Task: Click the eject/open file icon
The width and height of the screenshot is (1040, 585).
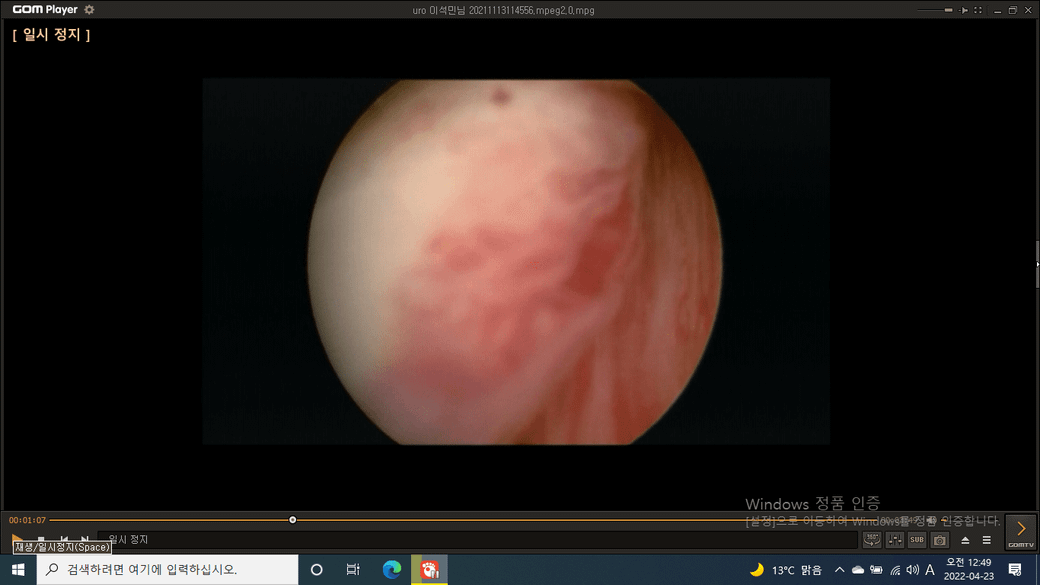Action: coord(965,540)
